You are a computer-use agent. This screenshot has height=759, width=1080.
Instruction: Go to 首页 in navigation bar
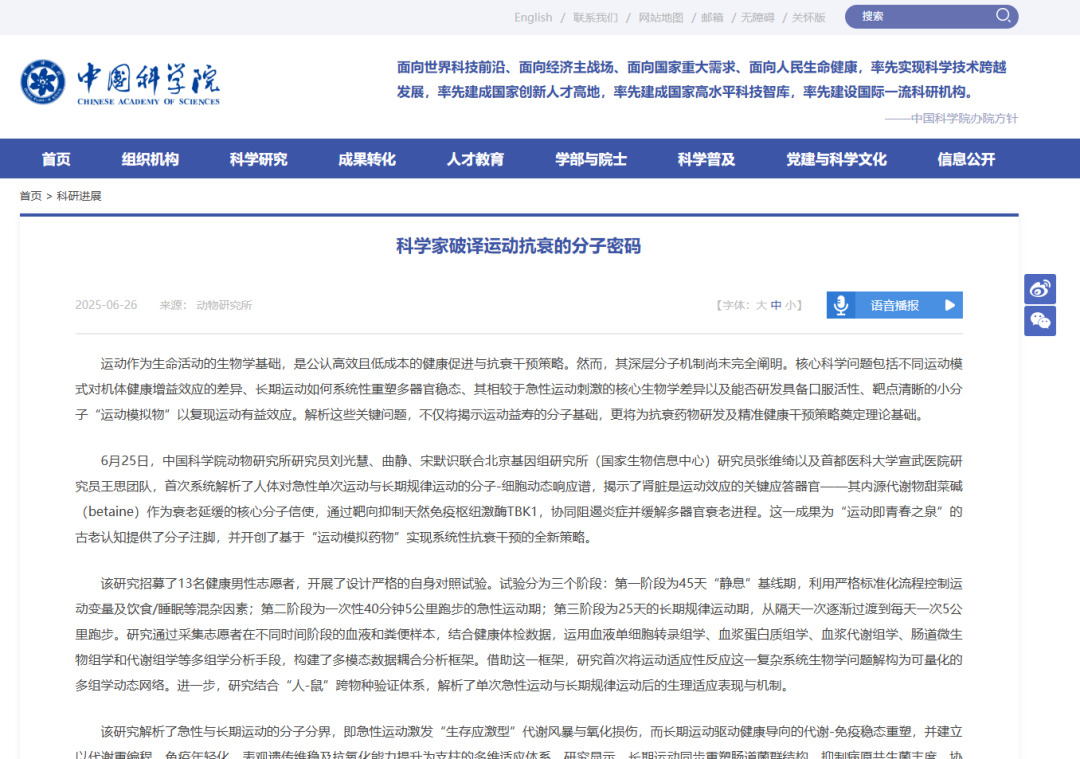56,159
